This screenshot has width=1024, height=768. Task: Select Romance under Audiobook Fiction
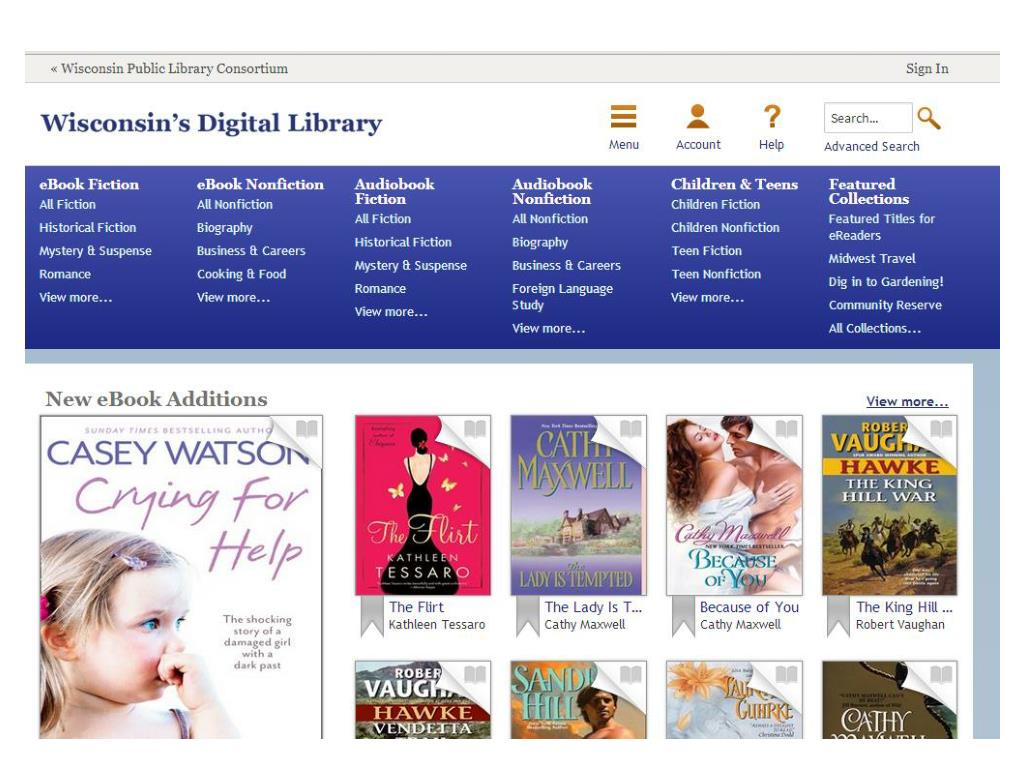(380, 289)
